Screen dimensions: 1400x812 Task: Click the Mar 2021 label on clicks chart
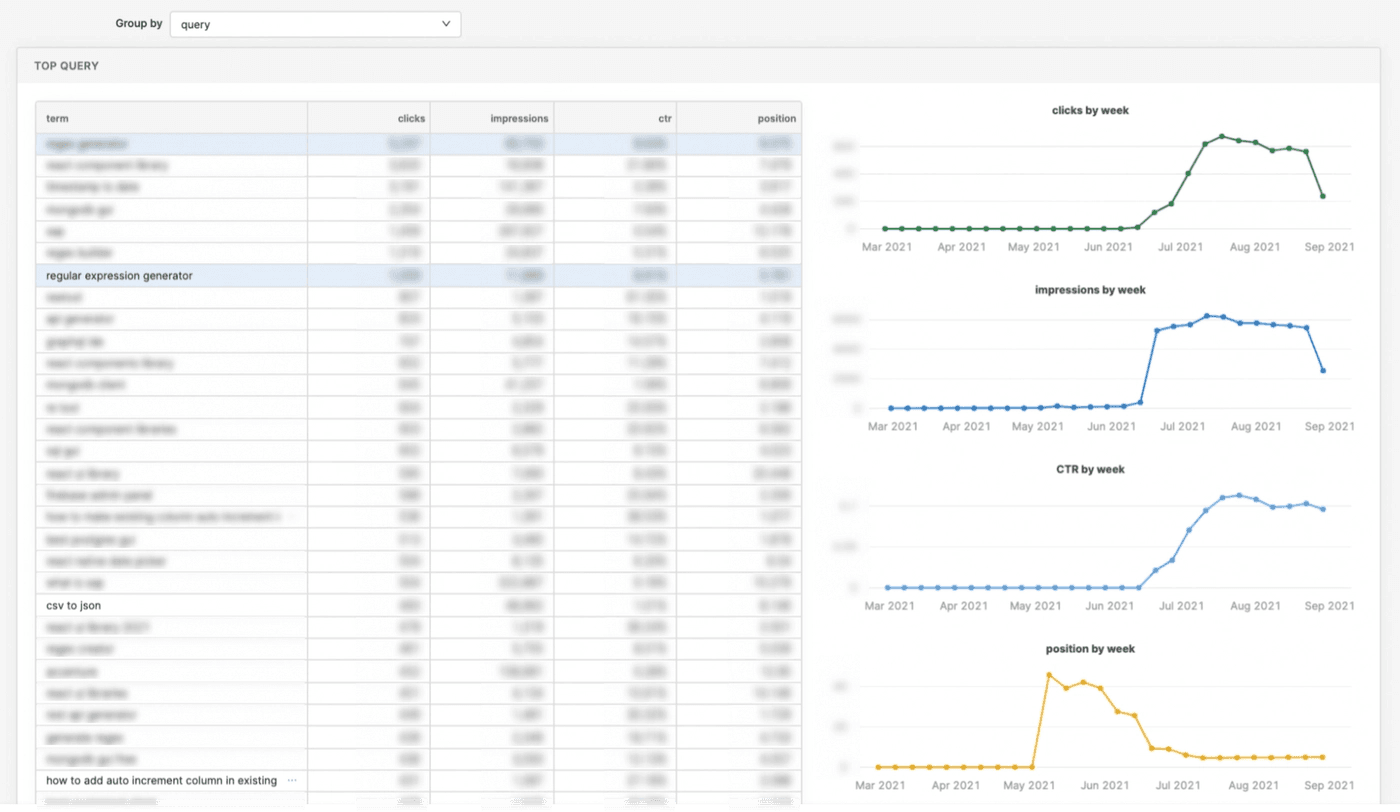click(x=887, y=246)
